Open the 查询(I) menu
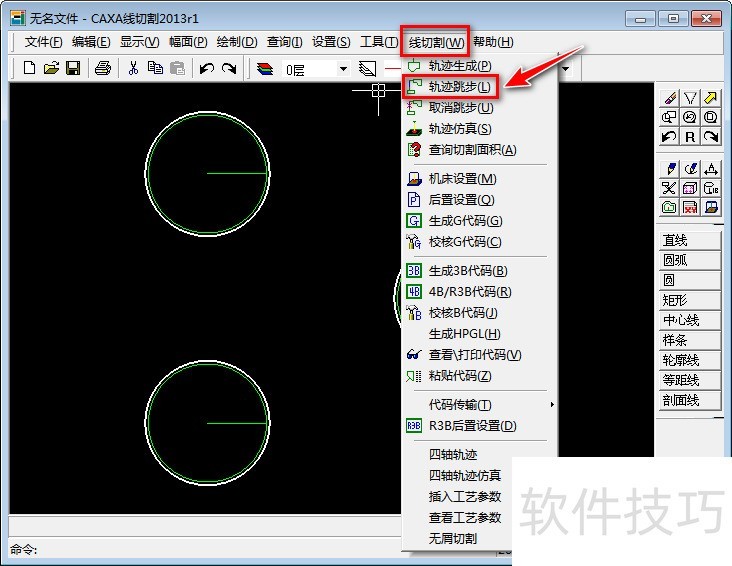Screen dimensions: 732x566 pyautogui.click(x=284, y=42)
